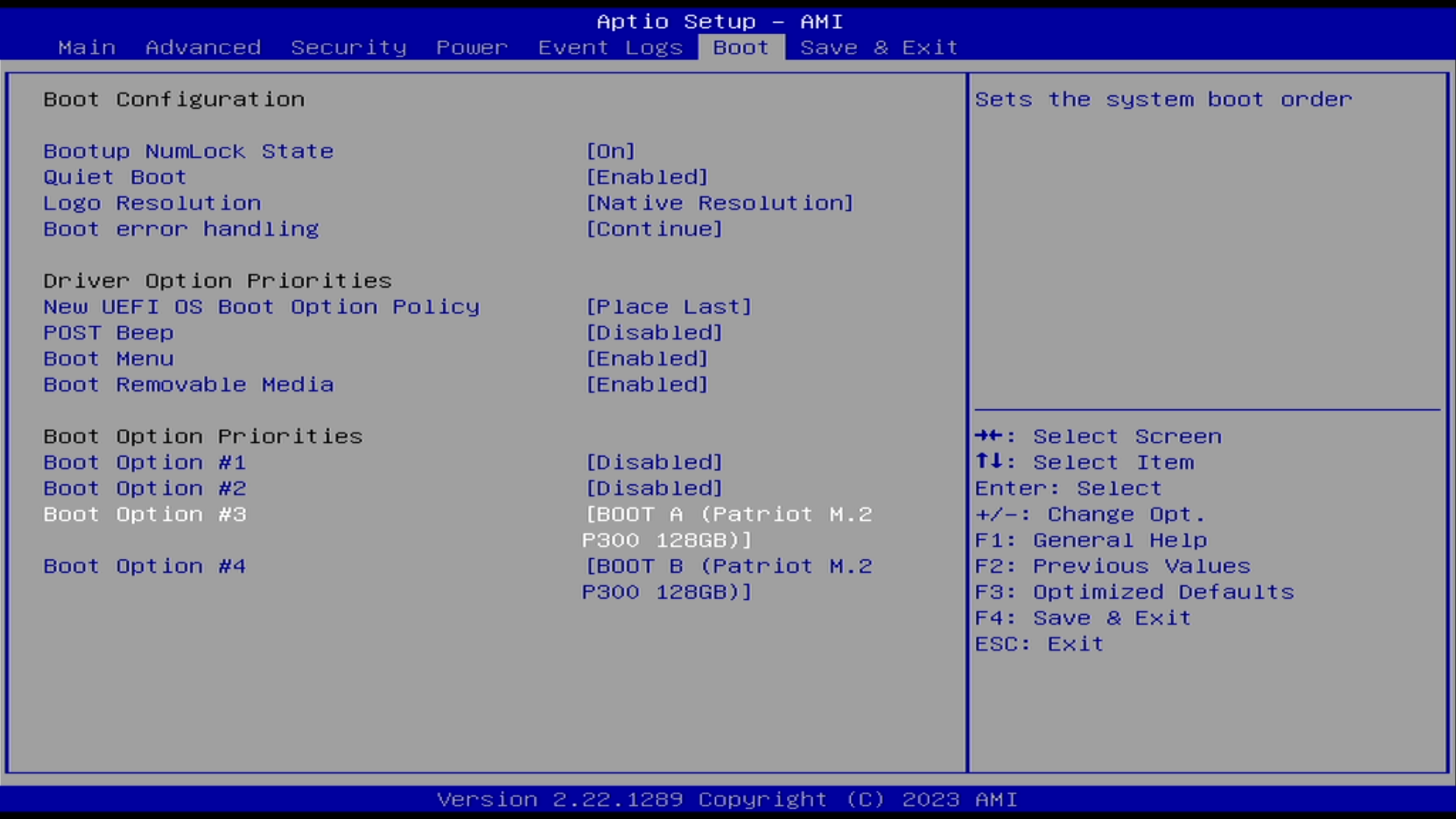Open the Security tab
Image resolution: width=1456 pixels, height=819 pixels.
tap(348, 47)
